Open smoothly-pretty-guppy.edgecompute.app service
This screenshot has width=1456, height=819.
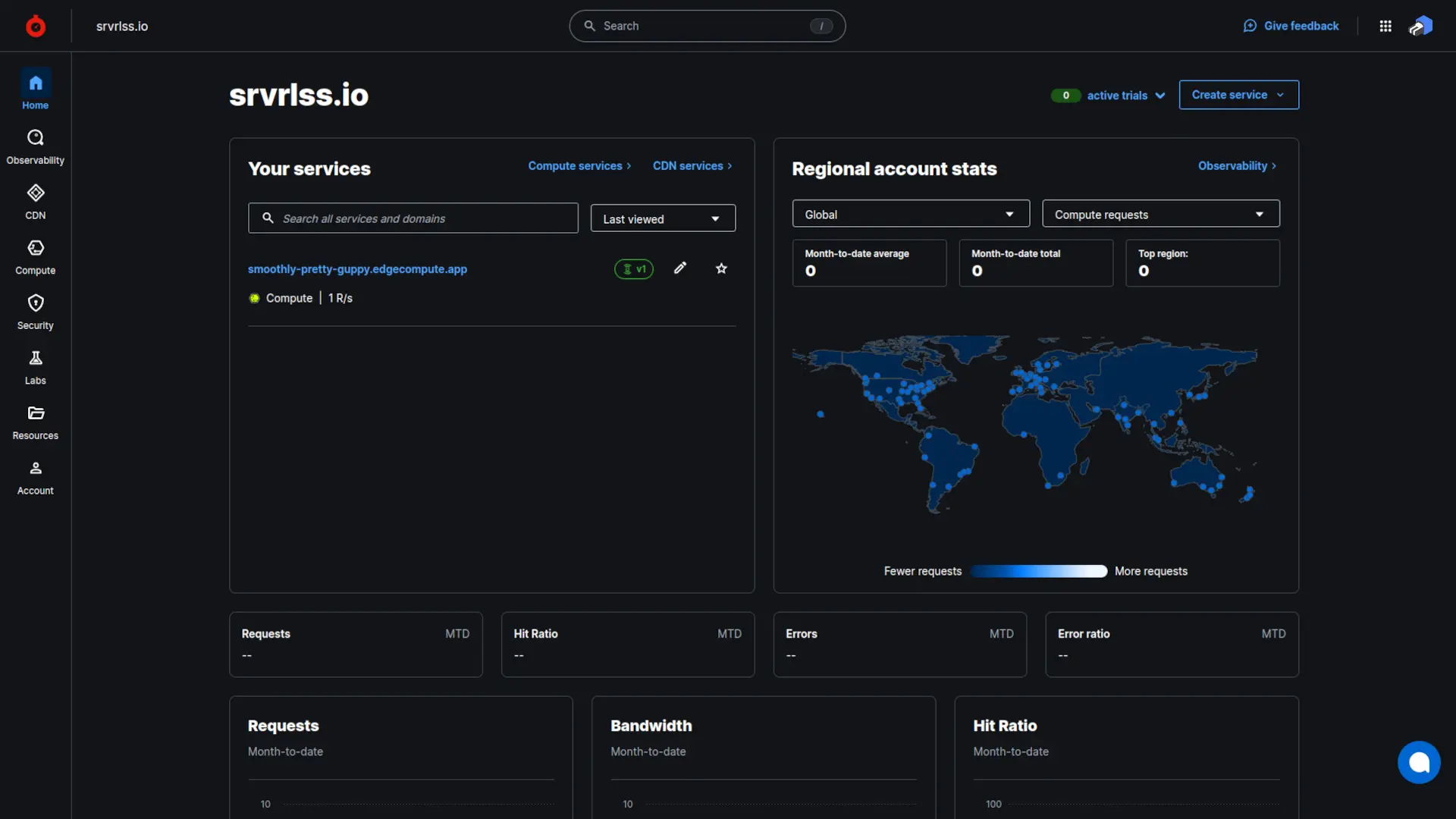click(x=357, y=269)
